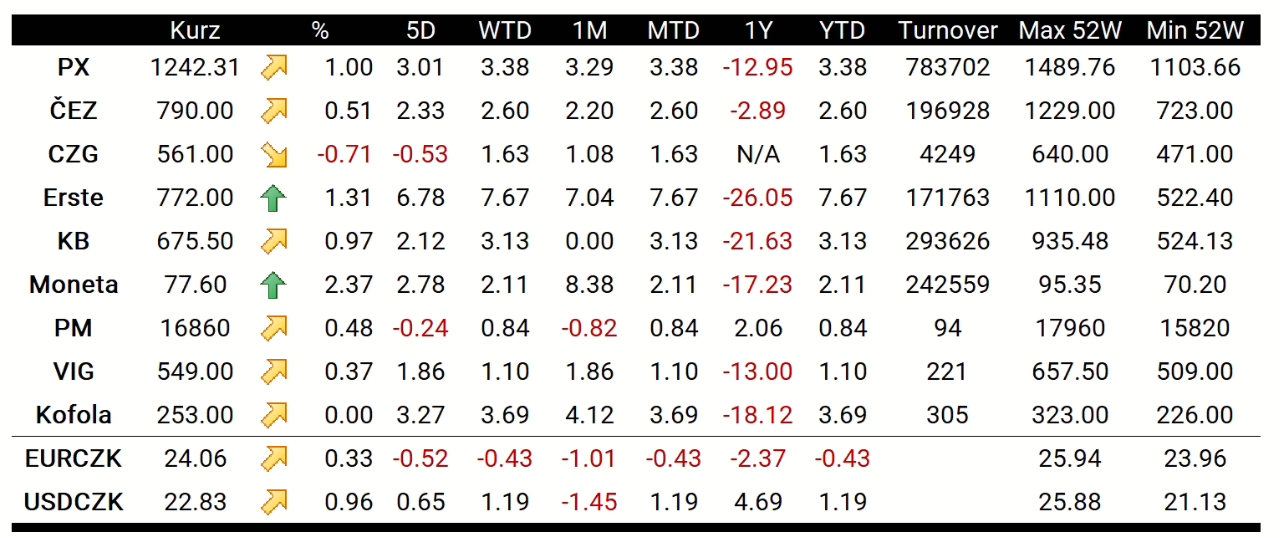The height and width of the screenshot is (538, 1280).
Task: Click the Turnover column header
Action: click(x=947, y=31)
